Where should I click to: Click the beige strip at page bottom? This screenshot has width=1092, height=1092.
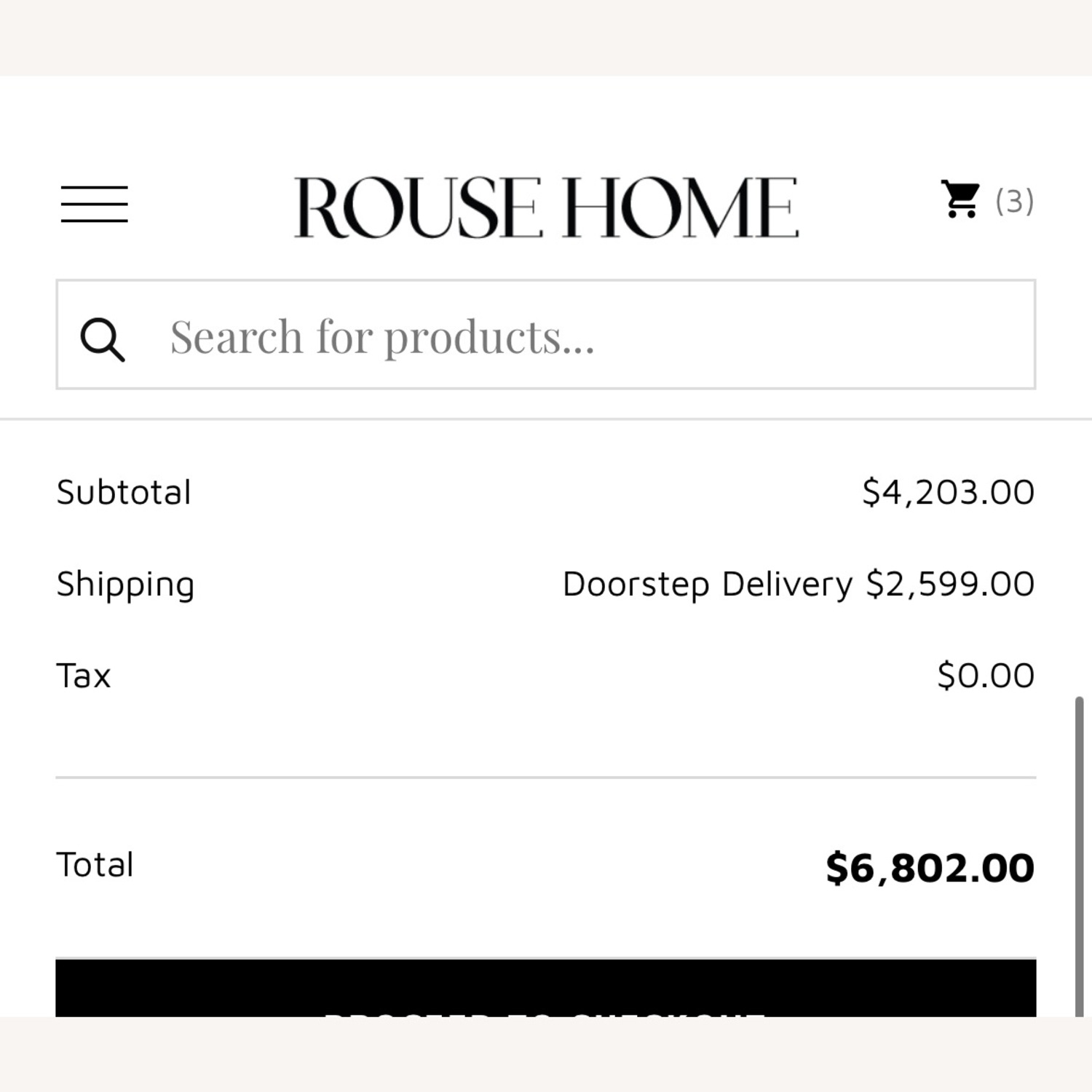546,1054
